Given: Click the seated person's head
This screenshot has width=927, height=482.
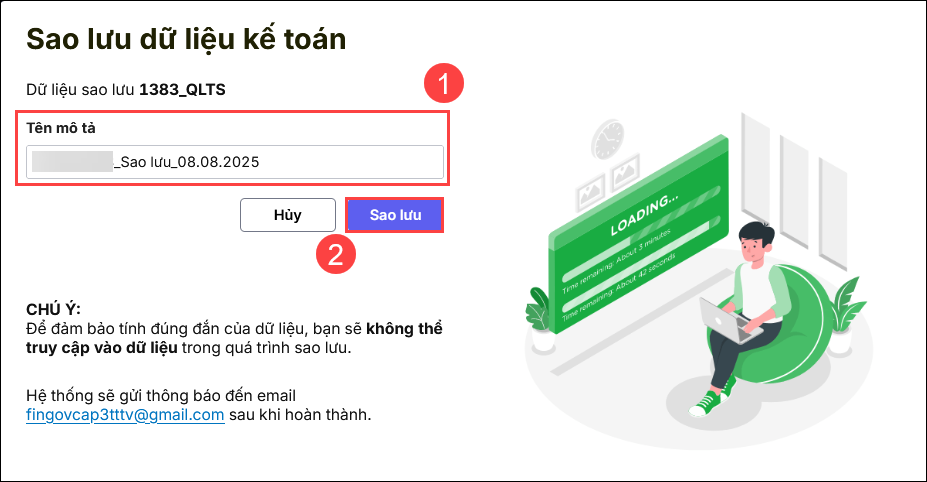Looking at the screenshot, I should click(754, 244).
